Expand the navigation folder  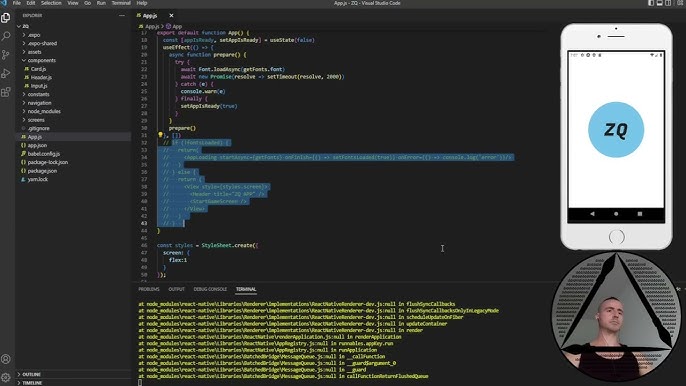coord(39,103)
